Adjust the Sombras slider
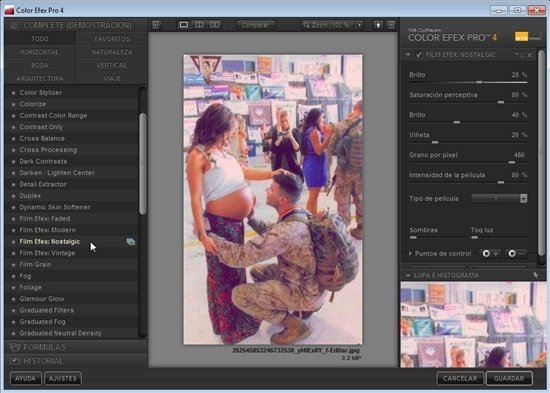 (413, 238)
